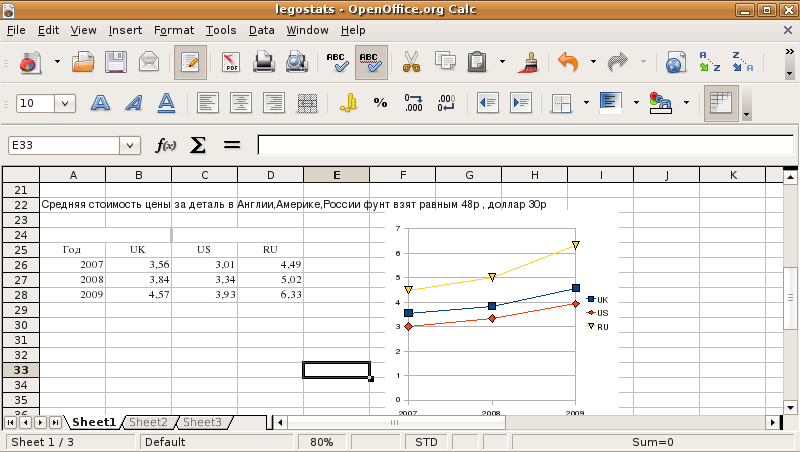Open the Undo history dropdown arrow

point(593,62)
